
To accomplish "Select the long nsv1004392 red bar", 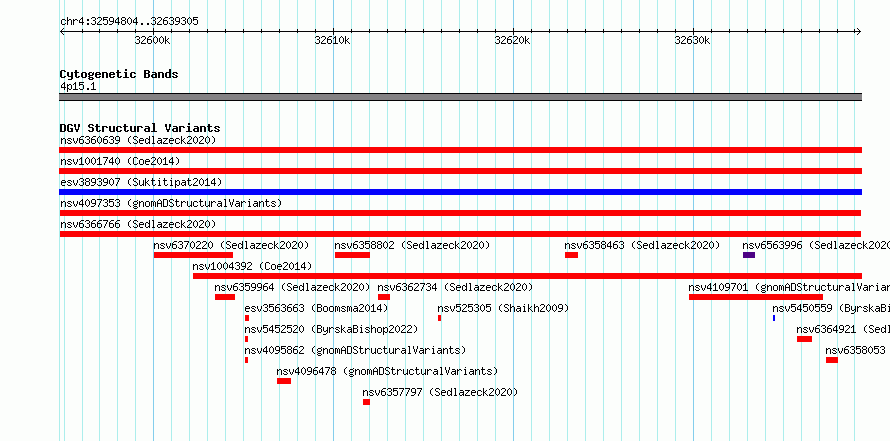I will (527, 276).
